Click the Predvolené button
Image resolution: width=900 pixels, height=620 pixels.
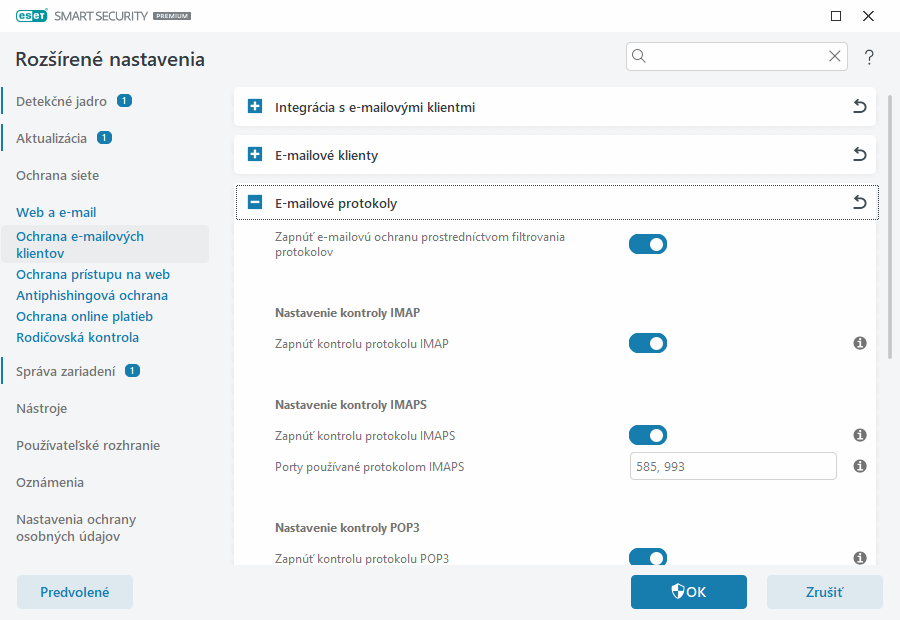(x=75, y=592)
